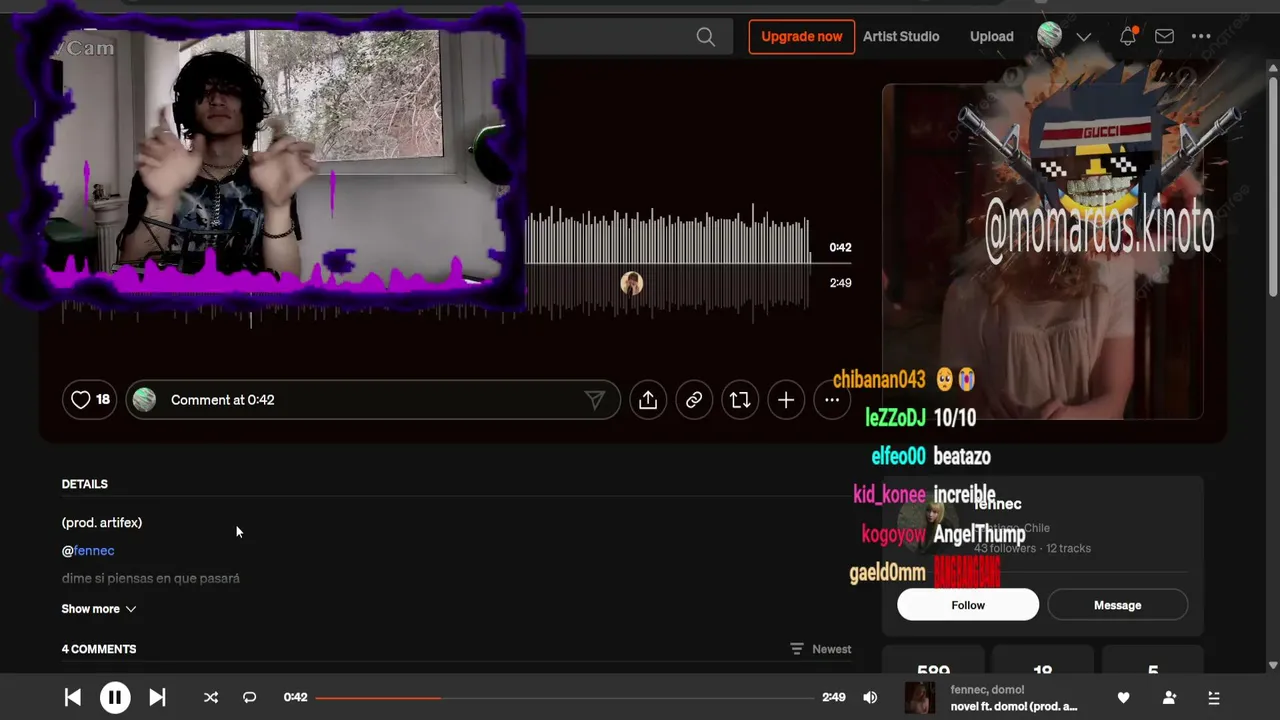Expand the description with Show more
This screenshot has height=720, width=1280.
[x=98, y=609]
